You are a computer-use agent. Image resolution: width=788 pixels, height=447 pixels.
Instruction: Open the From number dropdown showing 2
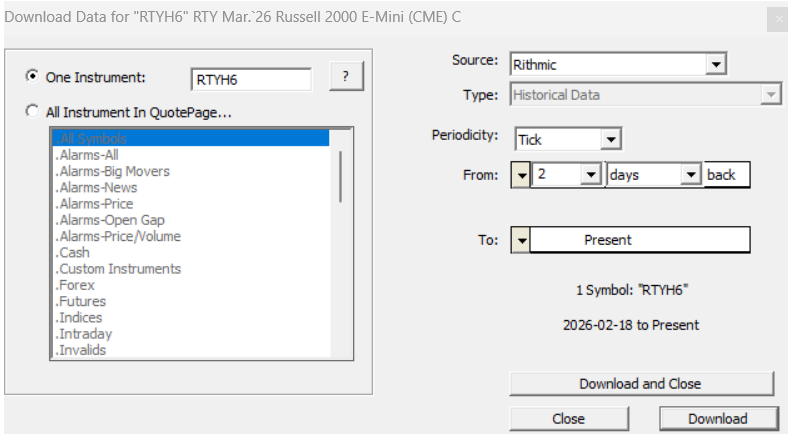click(x=591, y=175)
